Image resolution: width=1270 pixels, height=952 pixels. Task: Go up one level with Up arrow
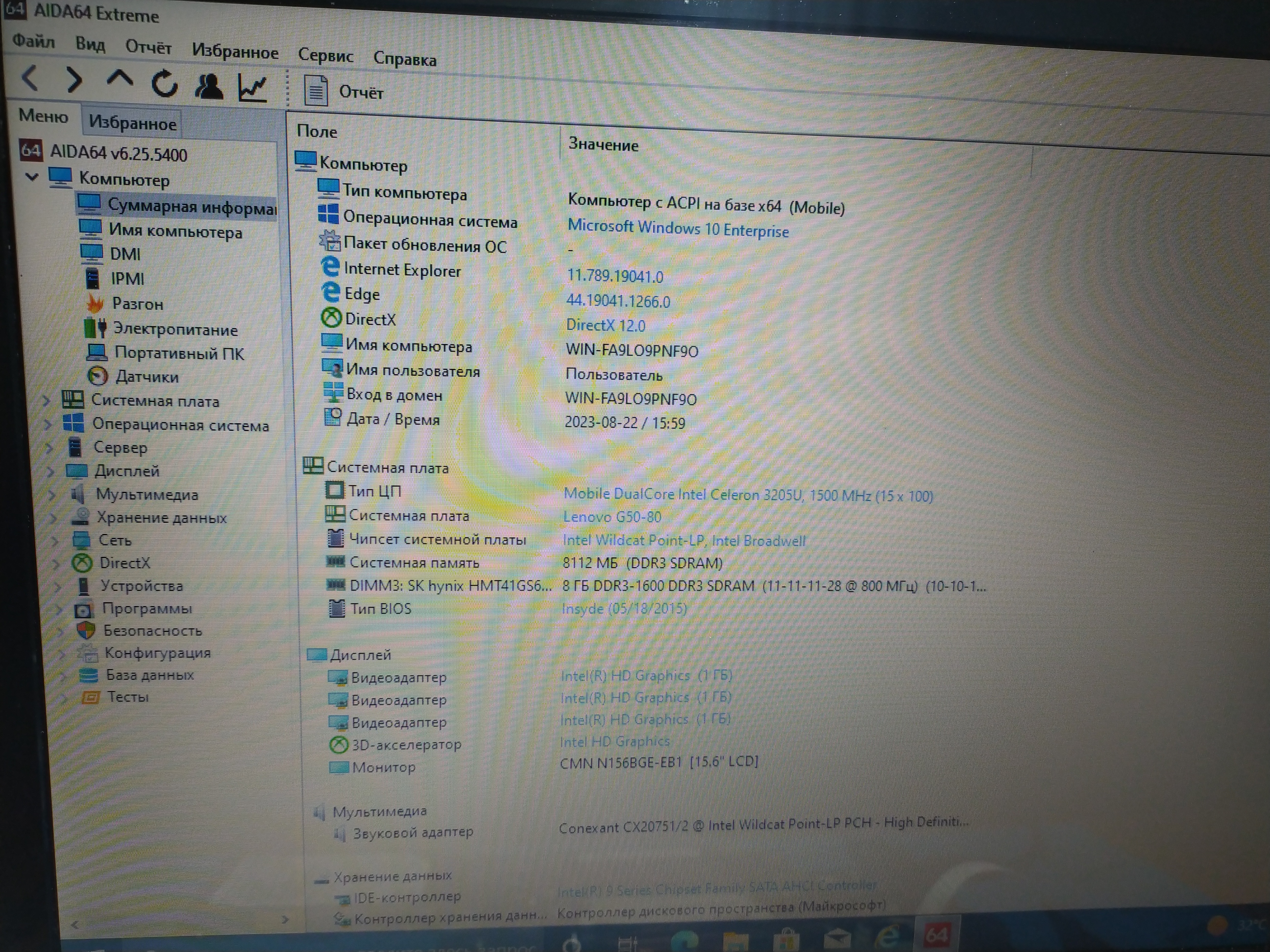click(120, 79)
